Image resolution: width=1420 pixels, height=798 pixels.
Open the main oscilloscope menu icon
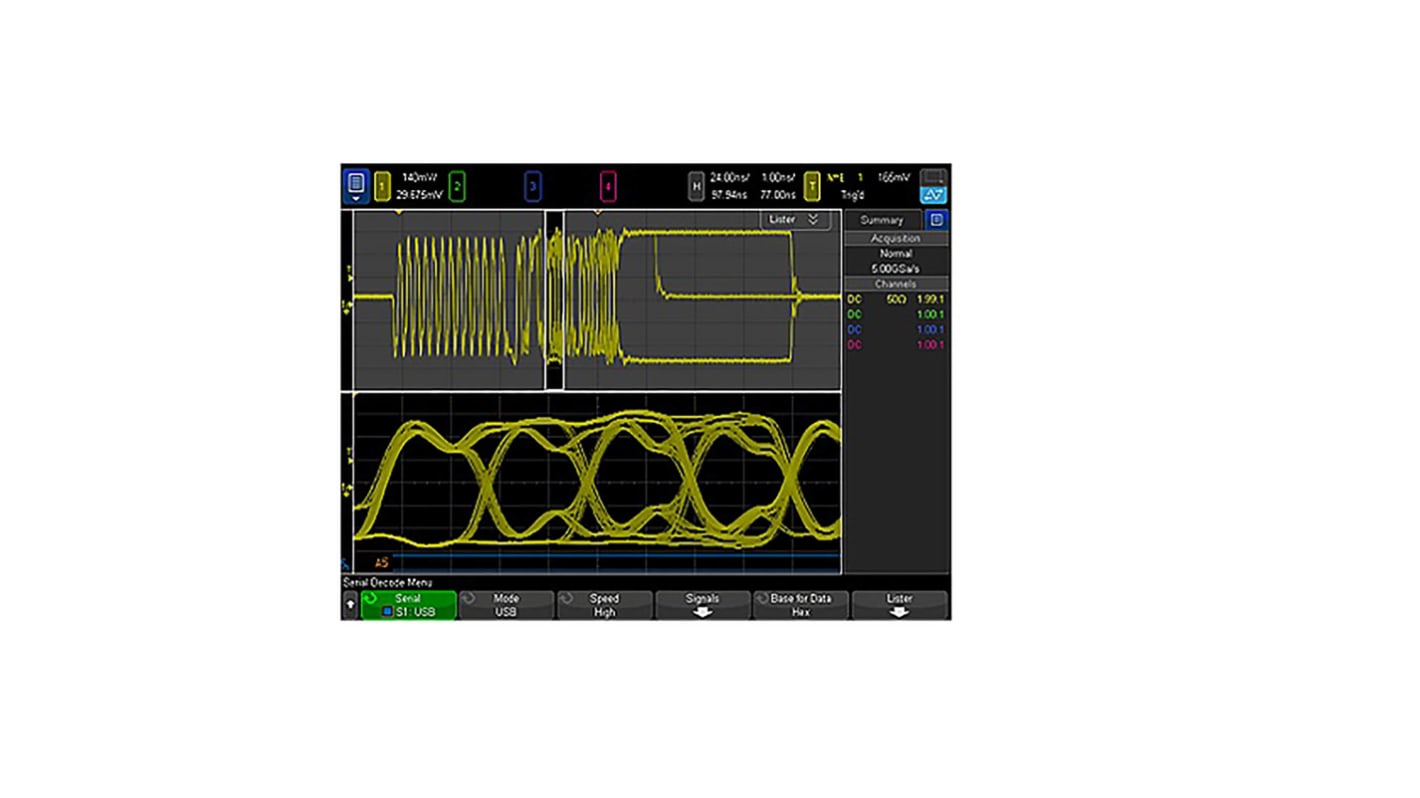click(356, 185)
